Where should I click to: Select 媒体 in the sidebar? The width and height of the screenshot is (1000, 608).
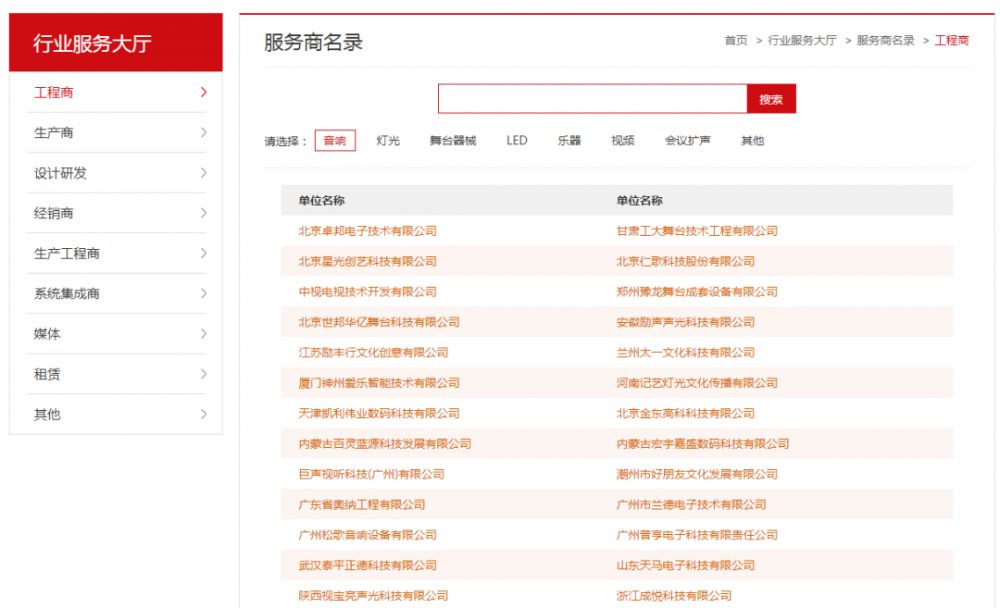[47, 334]
